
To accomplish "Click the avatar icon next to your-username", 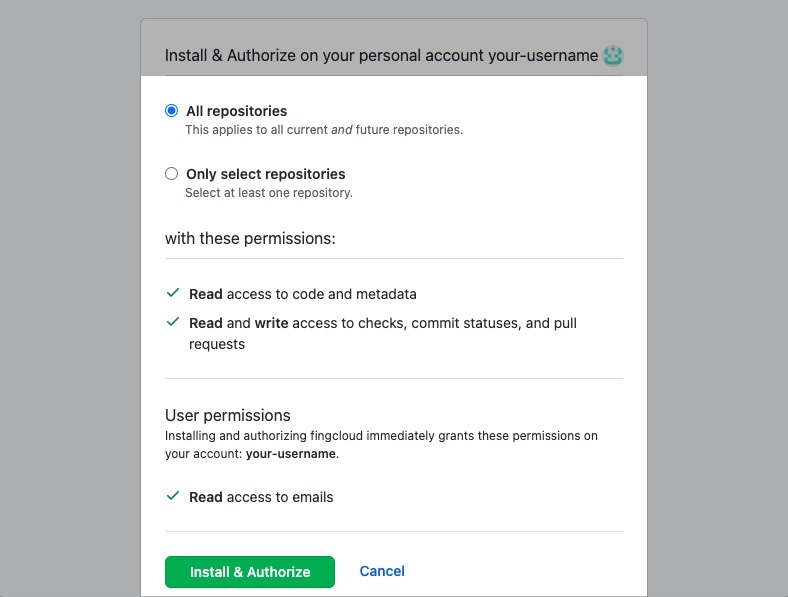I will 614,55.
